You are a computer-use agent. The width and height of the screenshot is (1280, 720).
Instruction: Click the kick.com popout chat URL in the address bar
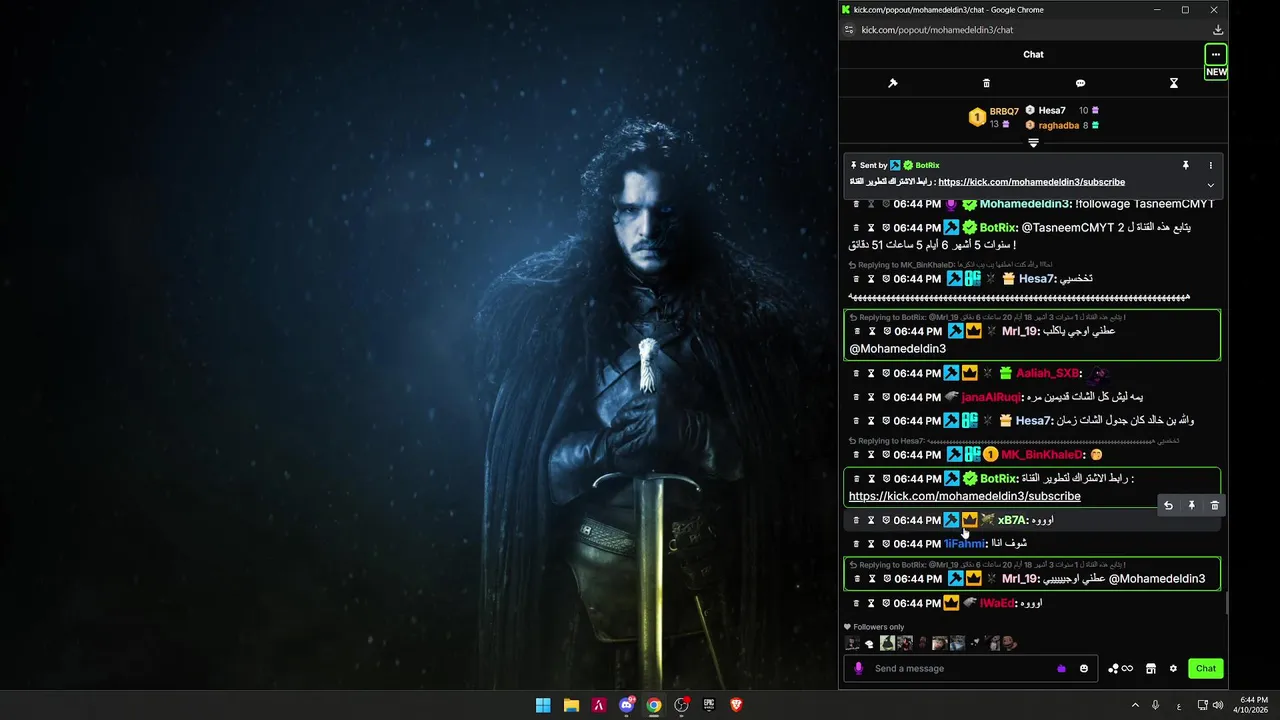935,30
